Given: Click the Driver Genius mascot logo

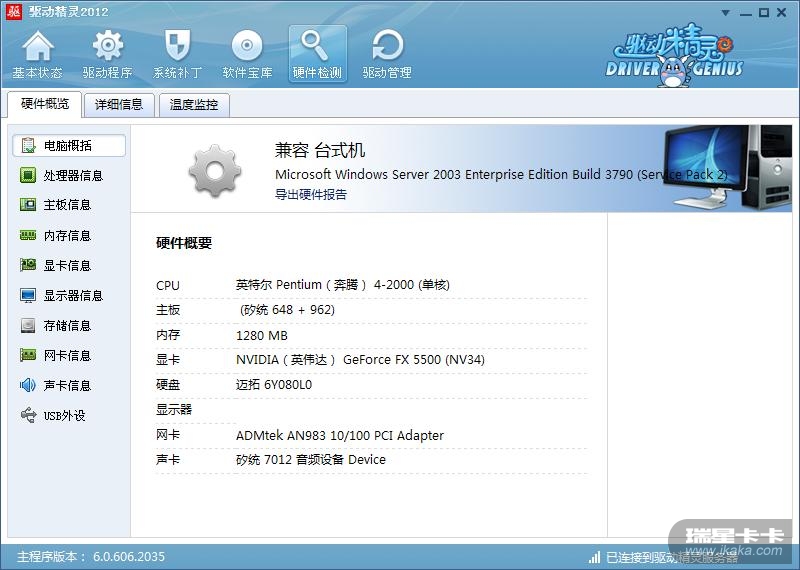Looking at the screenshot, I should pyautogui.click(x=674, y=55).
